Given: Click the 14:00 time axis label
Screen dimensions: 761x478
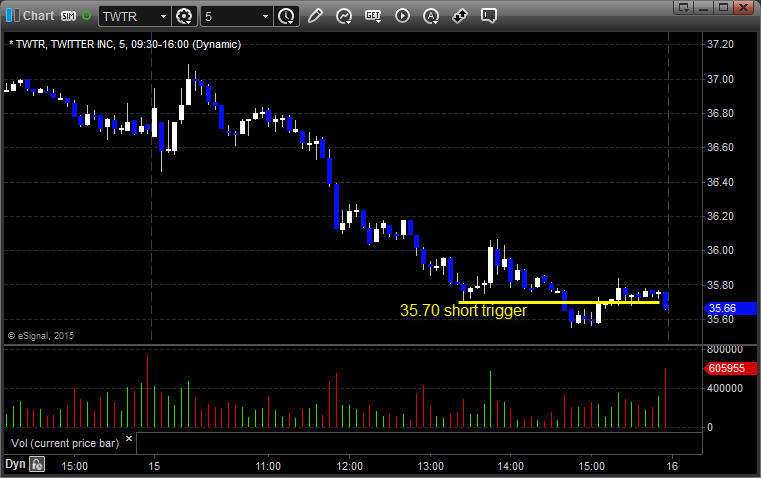Looking at the screenshot, I should [511, 466].
